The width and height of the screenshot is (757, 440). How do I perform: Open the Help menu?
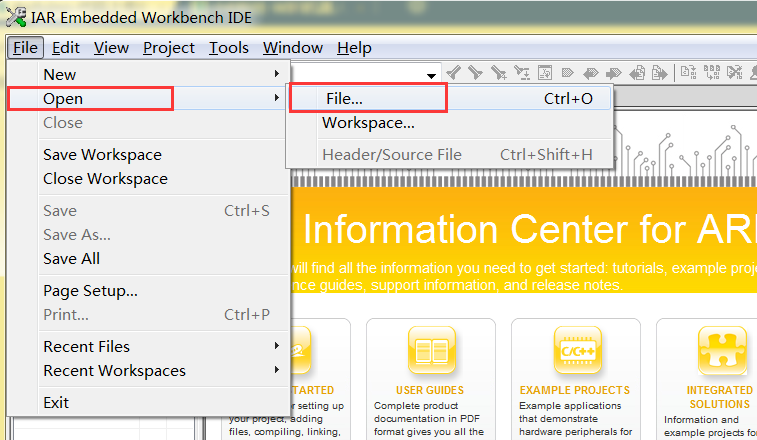pyautogui.click(x=354, y=48)
